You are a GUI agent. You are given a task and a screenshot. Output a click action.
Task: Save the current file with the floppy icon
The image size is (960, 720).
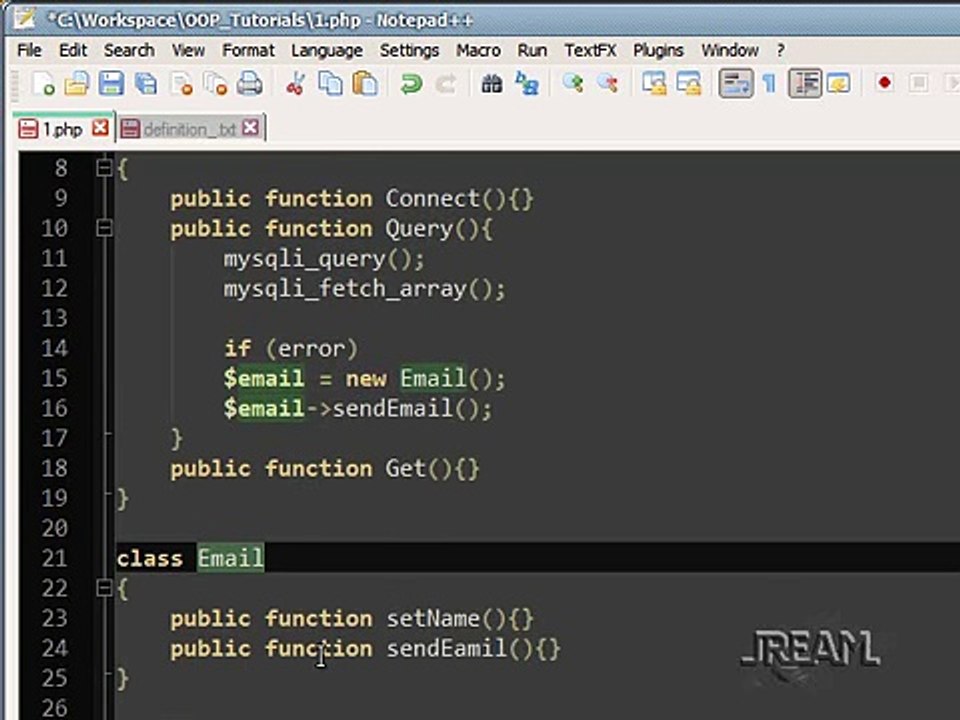(111, 83)
